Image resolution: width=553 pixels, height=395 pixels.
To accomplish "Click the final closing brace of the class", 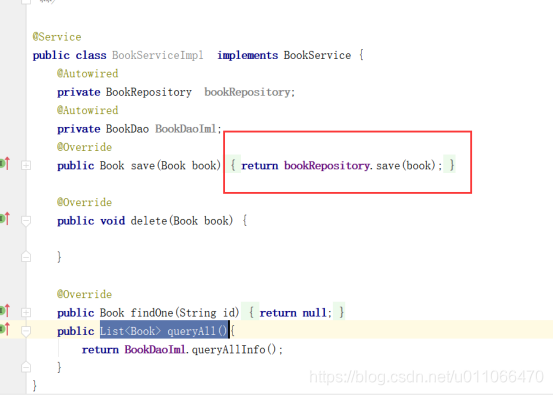I will click(35, 385).
